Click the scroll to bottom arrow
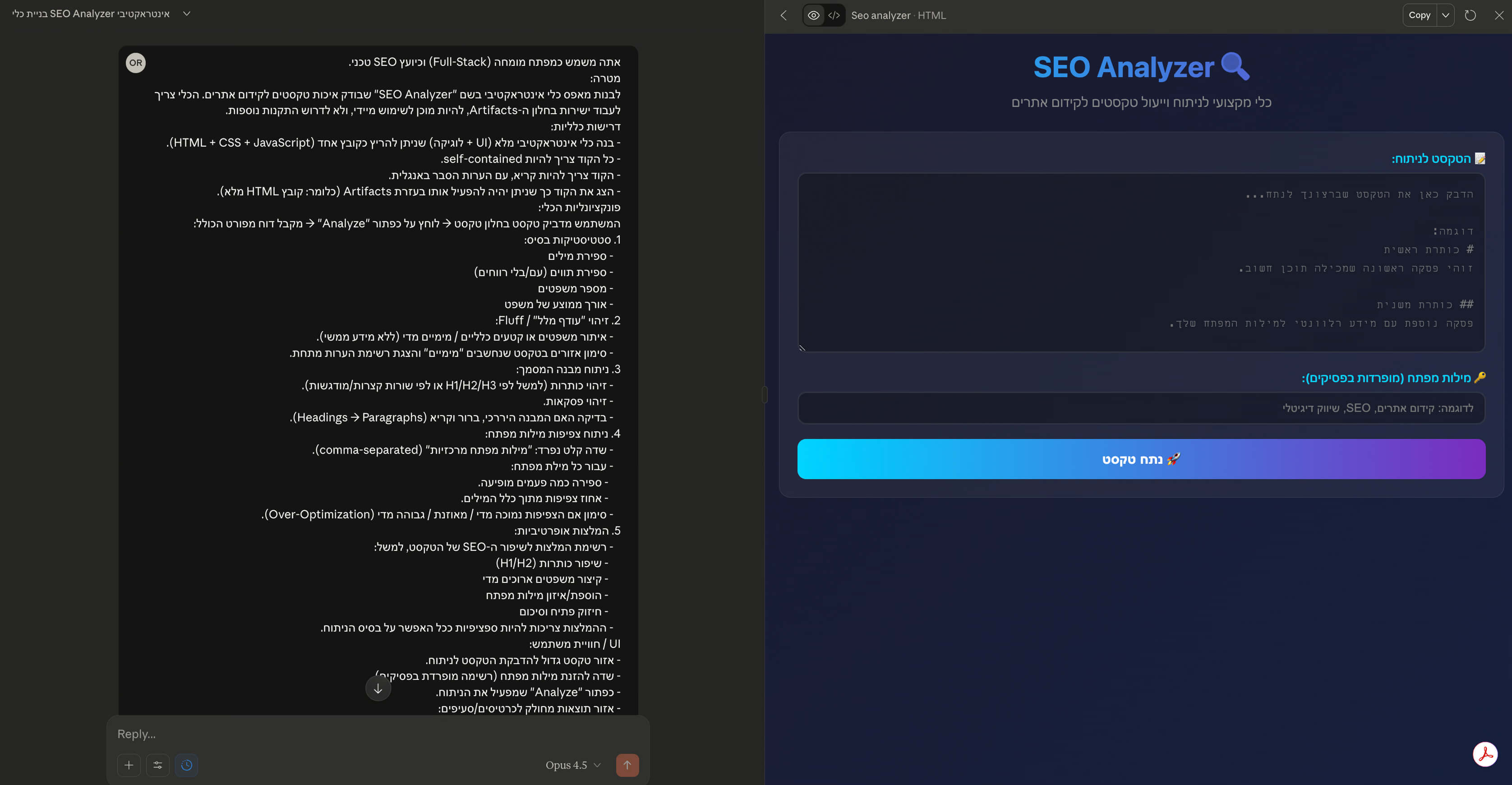 click(x=378, y=688)
